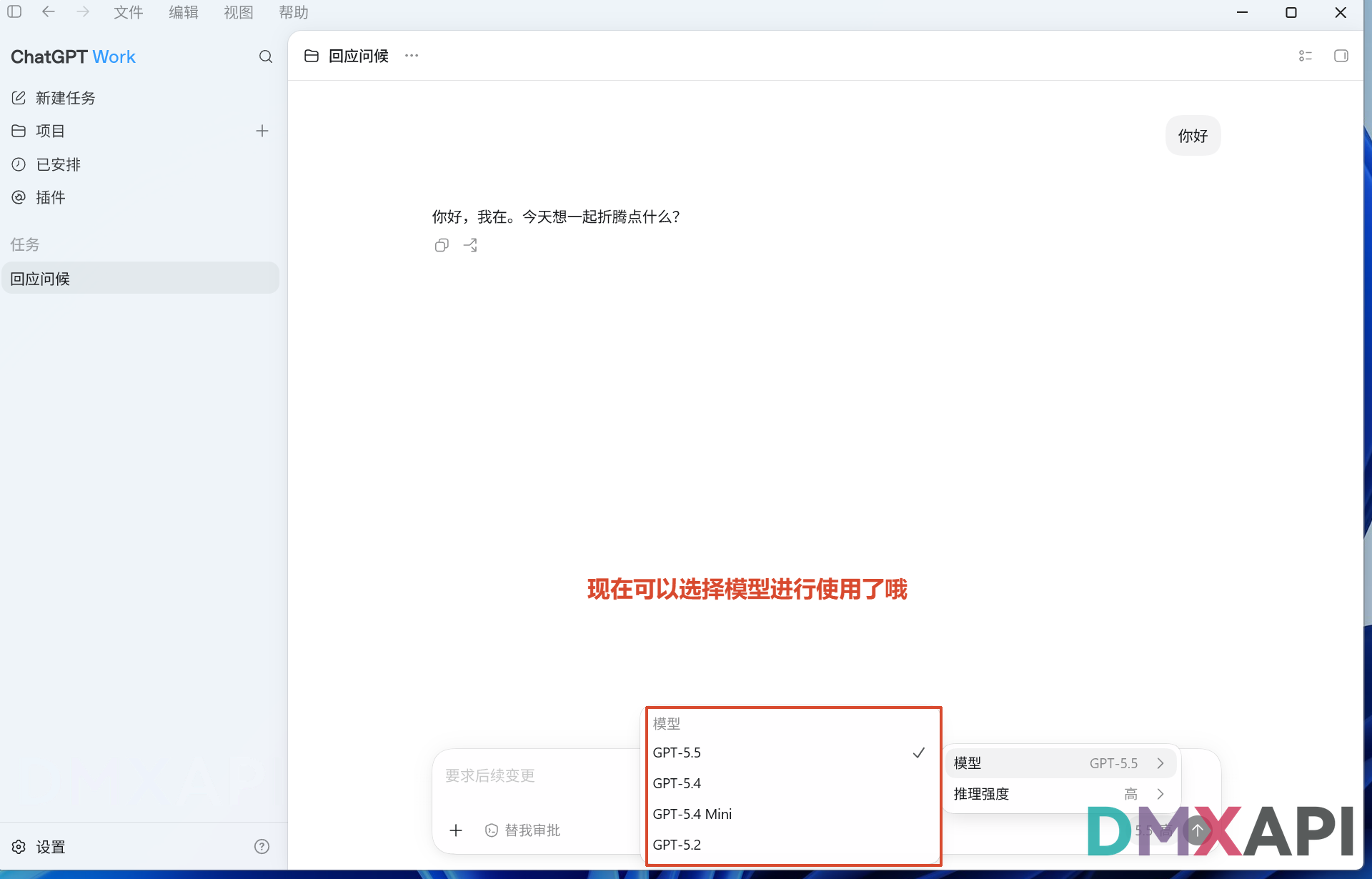Image resolution: width=1372 pixels, height=879 pixels.
Task: Go forward with the right arrow
Action: (83, 12)
